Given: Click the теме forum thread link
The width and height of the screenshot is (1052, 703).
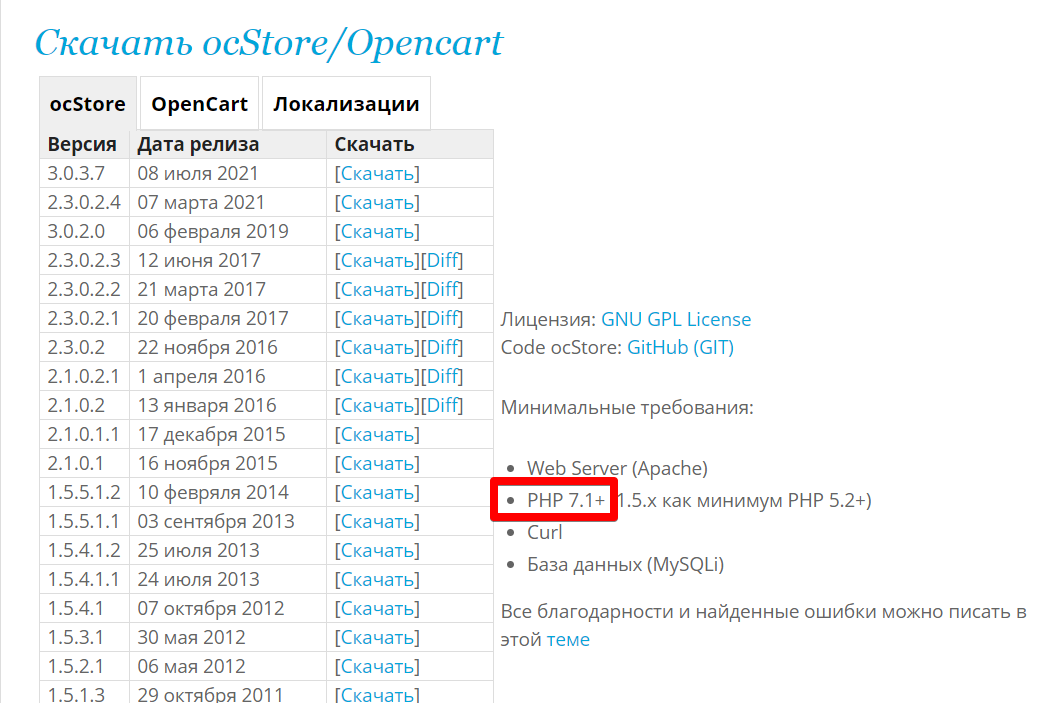Looking at the screenshot, I should (x=568, y=640).
